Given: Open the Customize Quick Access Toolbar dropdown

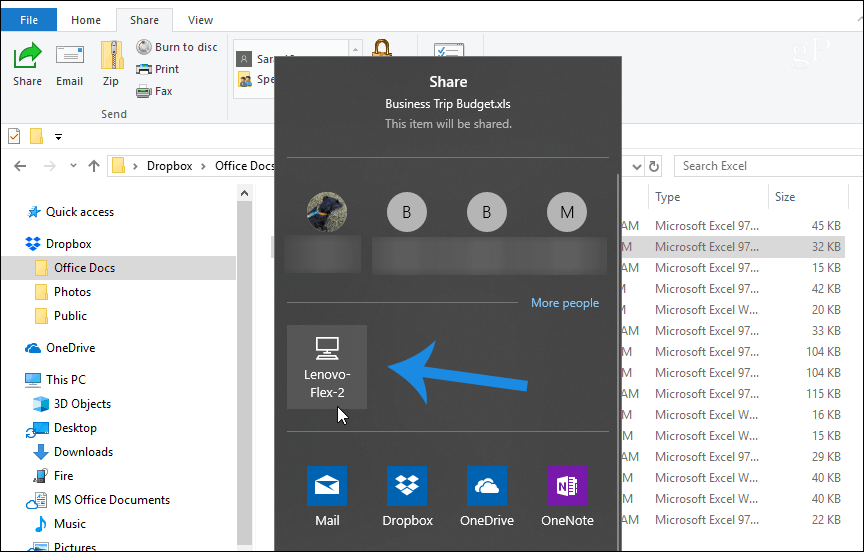Looking at the screenshot, I should point(58,137).
